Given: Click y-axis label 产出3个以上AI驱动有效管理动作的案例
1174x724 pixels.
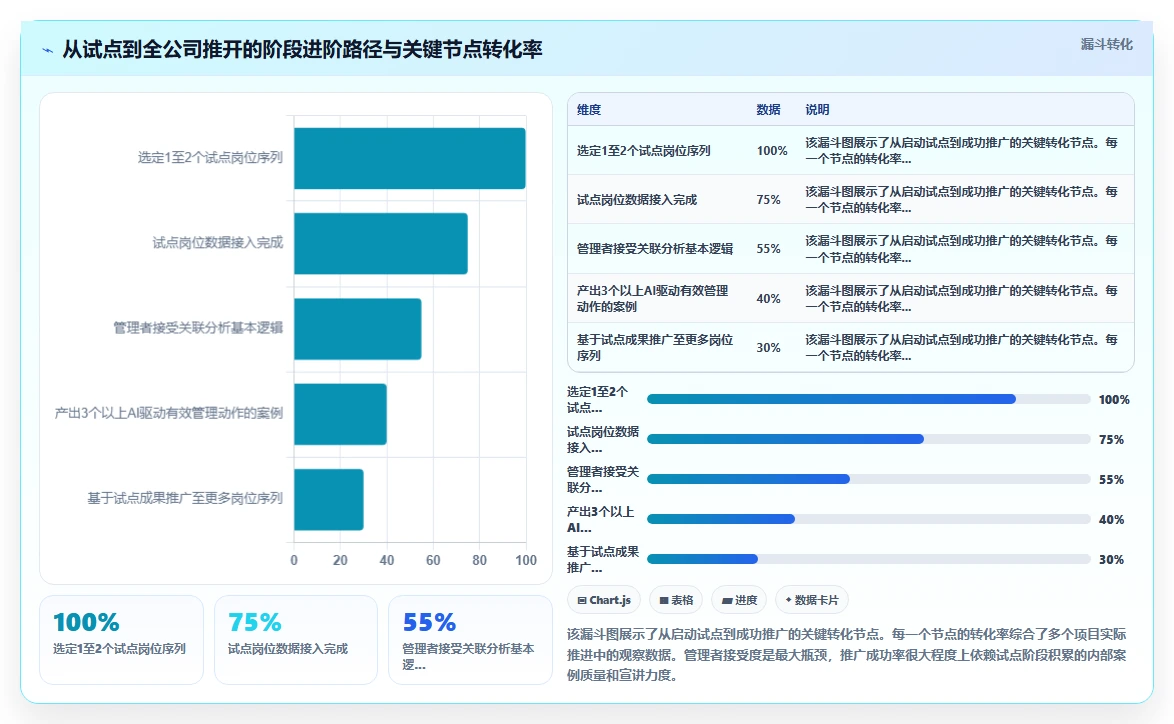Looking at the screenshot, I should pyautogui.click(x=168, y=413).
